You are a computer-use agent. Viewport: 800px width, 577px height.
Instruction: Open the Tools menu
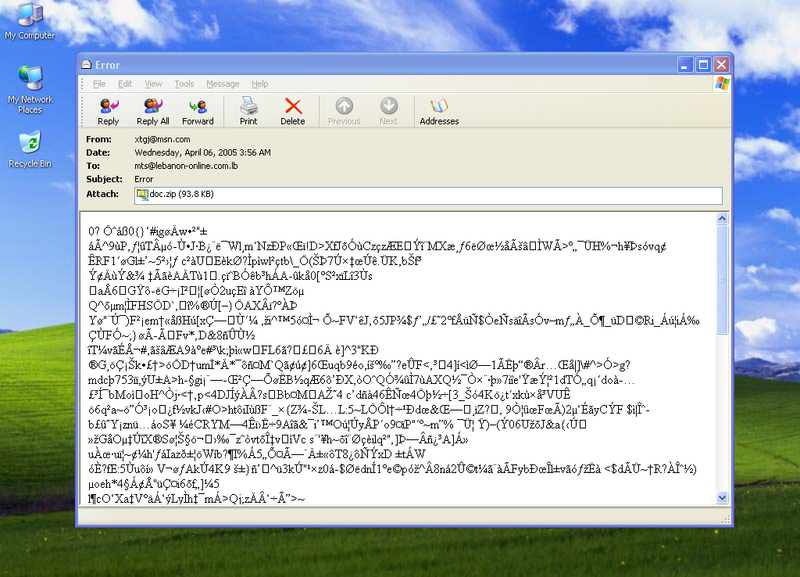pos(184,84)
